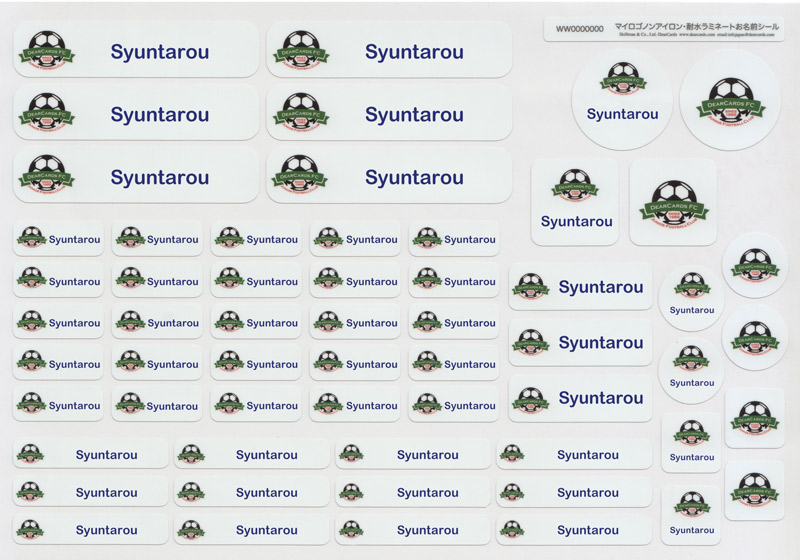
Task: Select the bottom-right long thin Syuntarou sticker
Action: coord(576,530)
